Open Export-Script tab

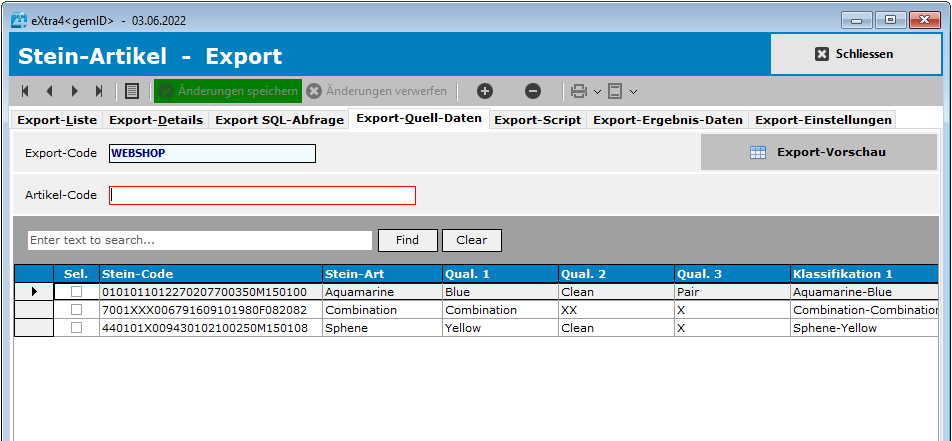538,120
